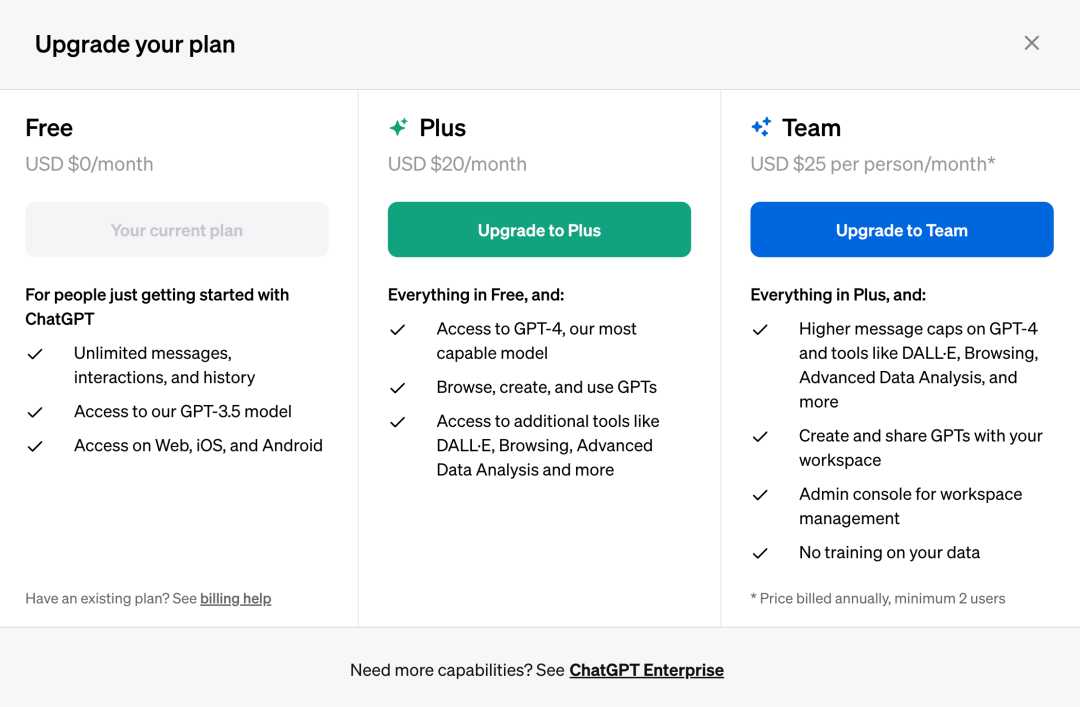The image size is (1080, 707).
Task: Click checkmark beside Admin console for workspace
Action: point(760,495)
